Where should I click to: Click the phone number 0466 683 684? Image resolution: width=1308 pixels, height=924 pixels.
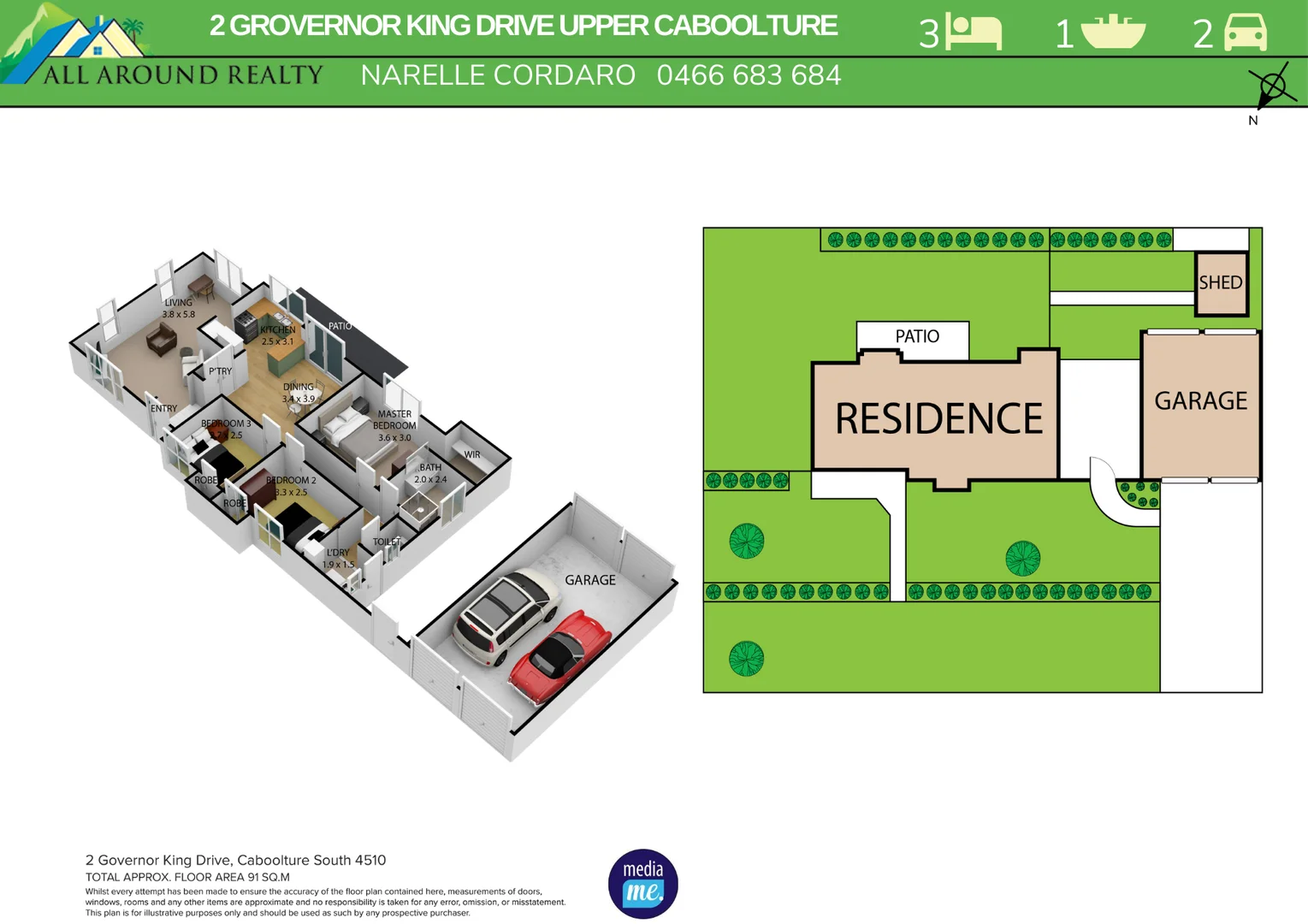(x=749, y=76)
